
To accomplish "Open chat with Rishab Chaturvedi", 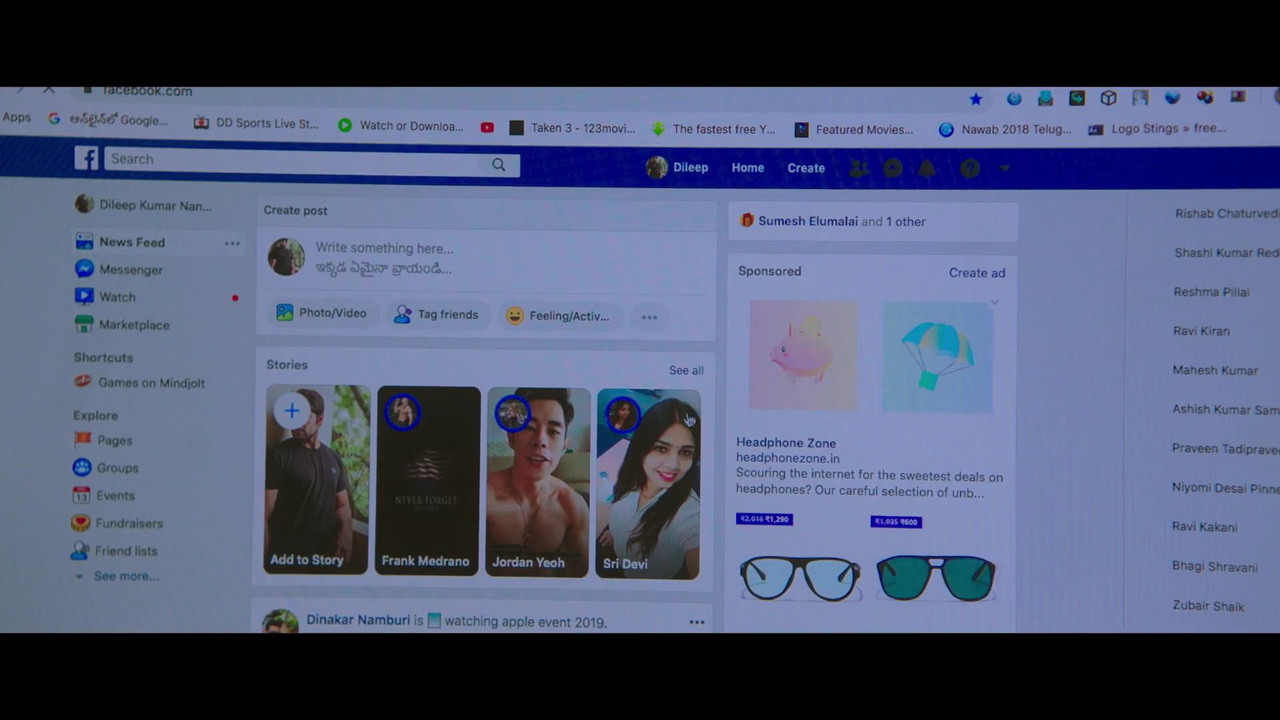I will pos(1227,213).
